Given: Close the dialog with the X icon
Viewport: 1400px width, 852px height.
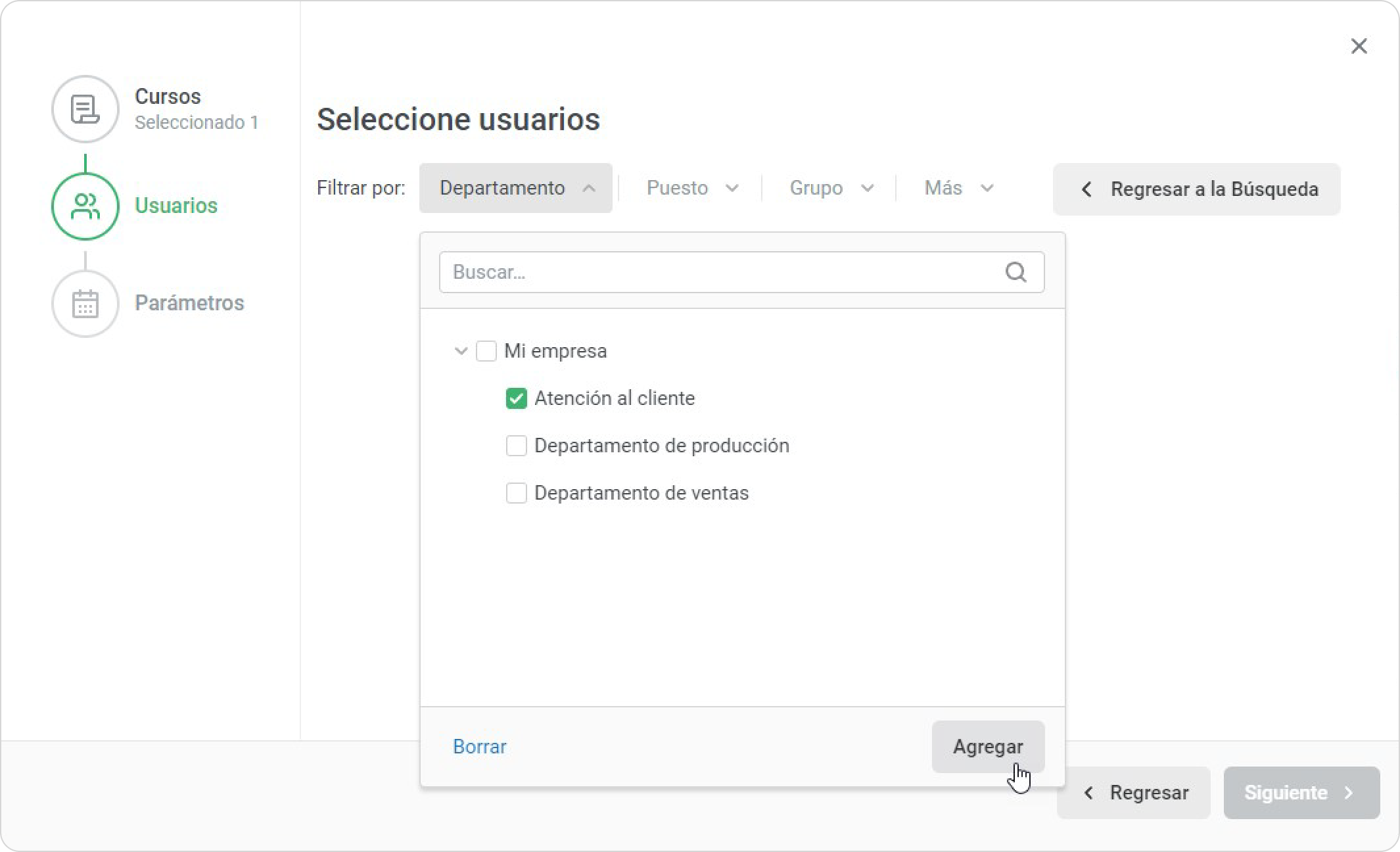Looking at the screenshot, I should tap(1359, 46).
